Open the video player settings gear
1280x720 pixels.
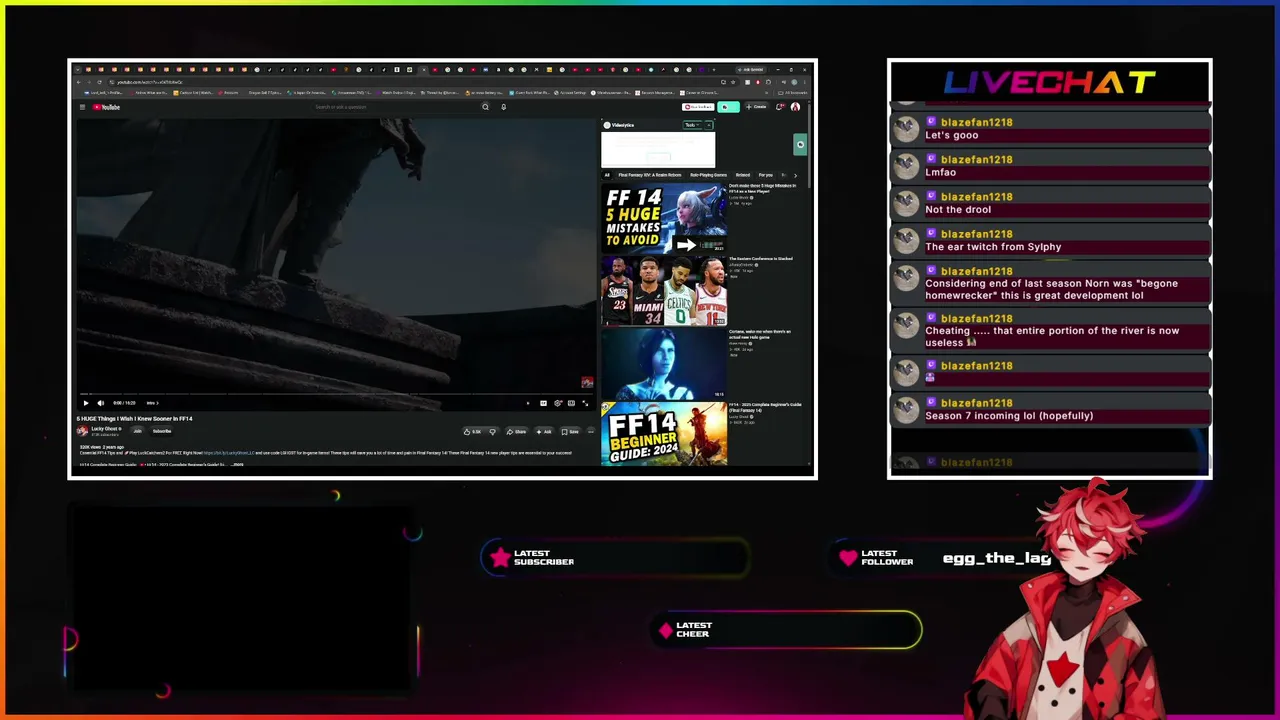[557, 403]
